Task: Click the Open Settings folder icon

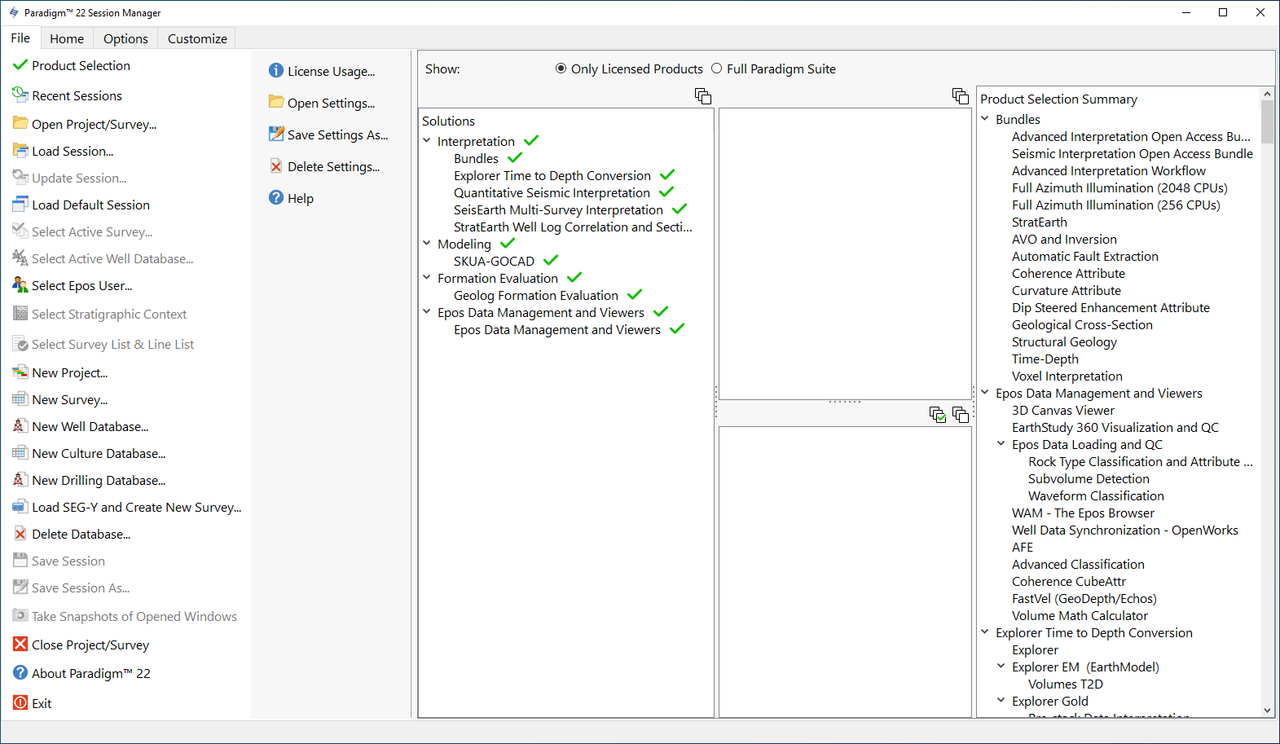Action: [x=276, y=102]
